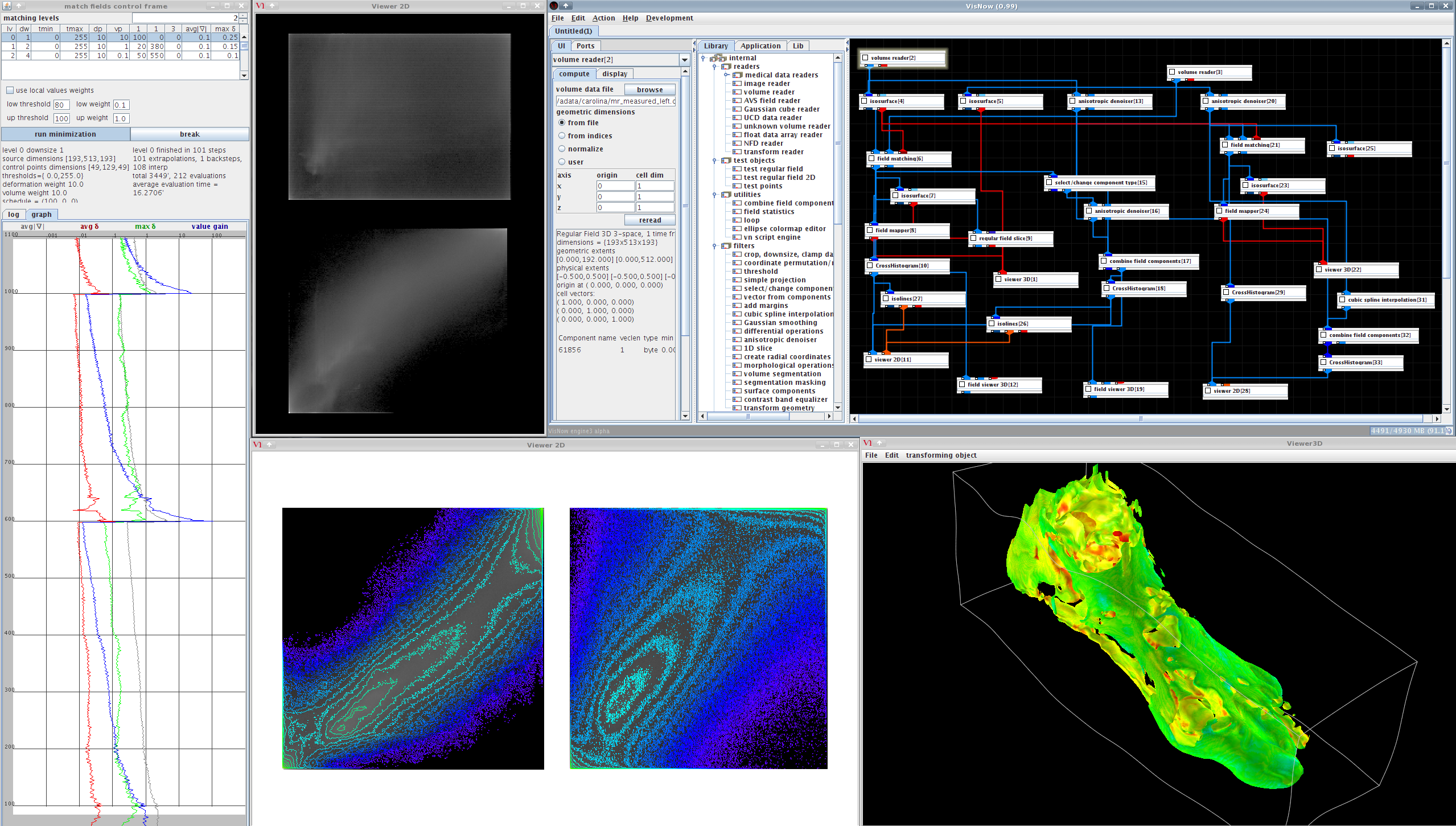Tick the field matching[6] module checkbox
The height and width of the screenshot is (826, 1456).
click(871, 159)
